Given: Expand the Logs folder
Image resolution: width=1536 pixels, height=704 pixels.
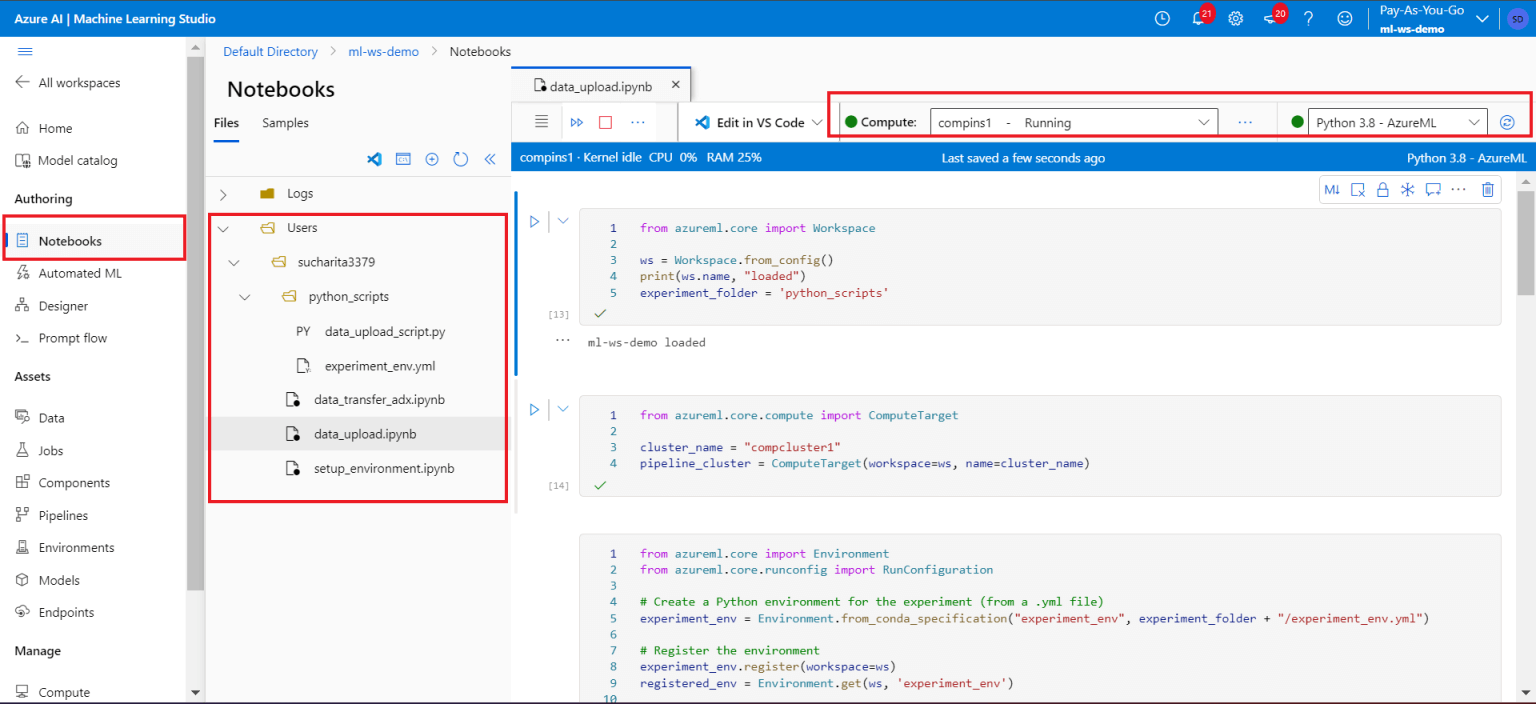Looking at the screenshot, I should click(223, 194).
